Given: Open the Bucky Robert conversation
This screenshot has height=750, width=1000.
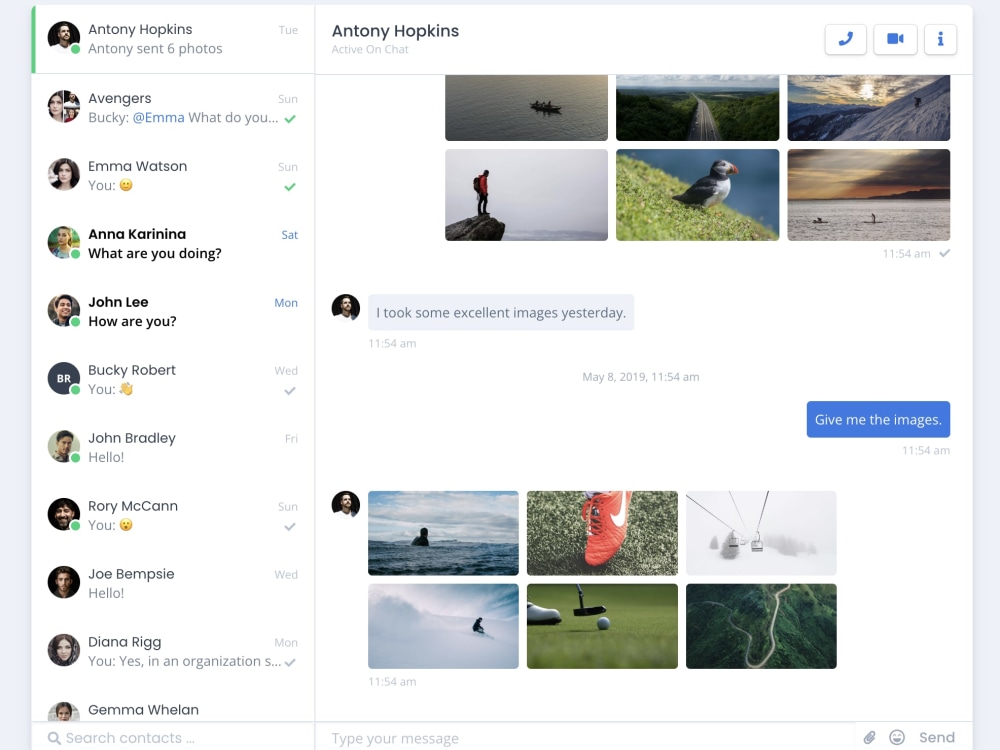Looking at the screenshot, I should pyautogui.click(x=173, y=379).
